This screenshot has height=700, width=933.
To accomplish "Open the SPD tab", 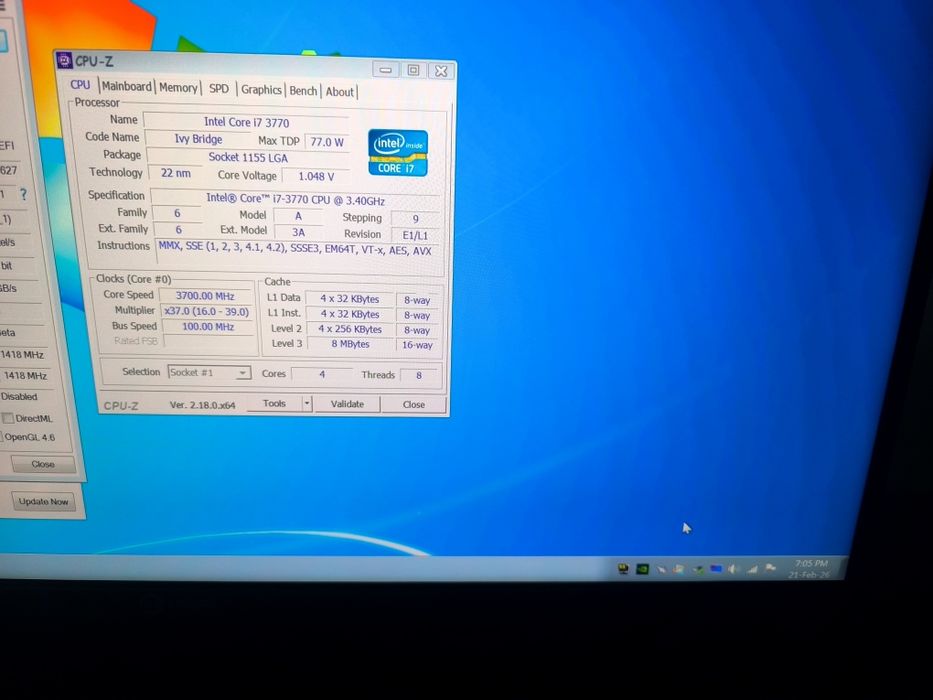I will click(x=219, y=89).
